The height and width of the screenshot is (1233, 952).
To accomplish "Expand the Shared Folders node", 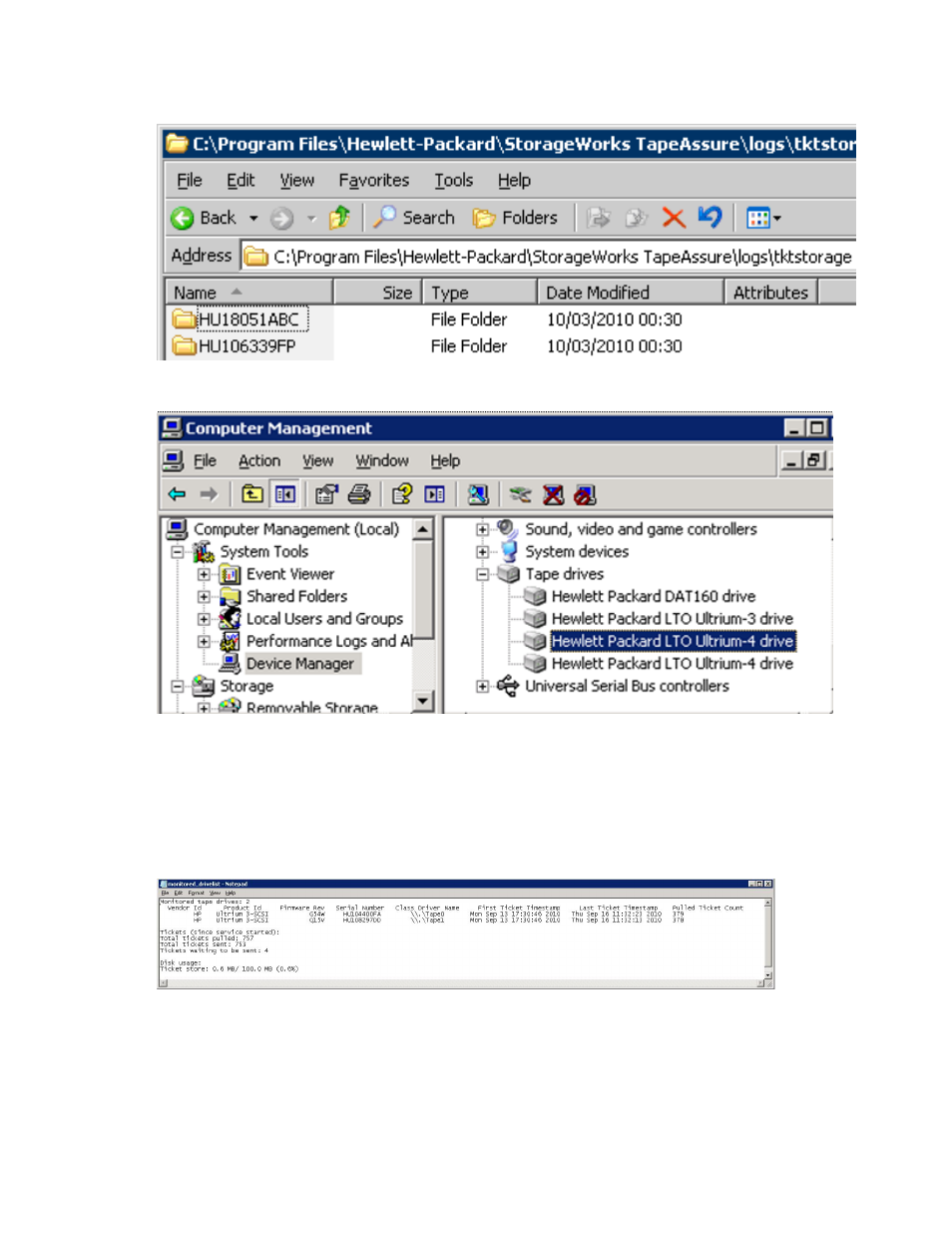I will pyautogui.click(x=204, y=597).
